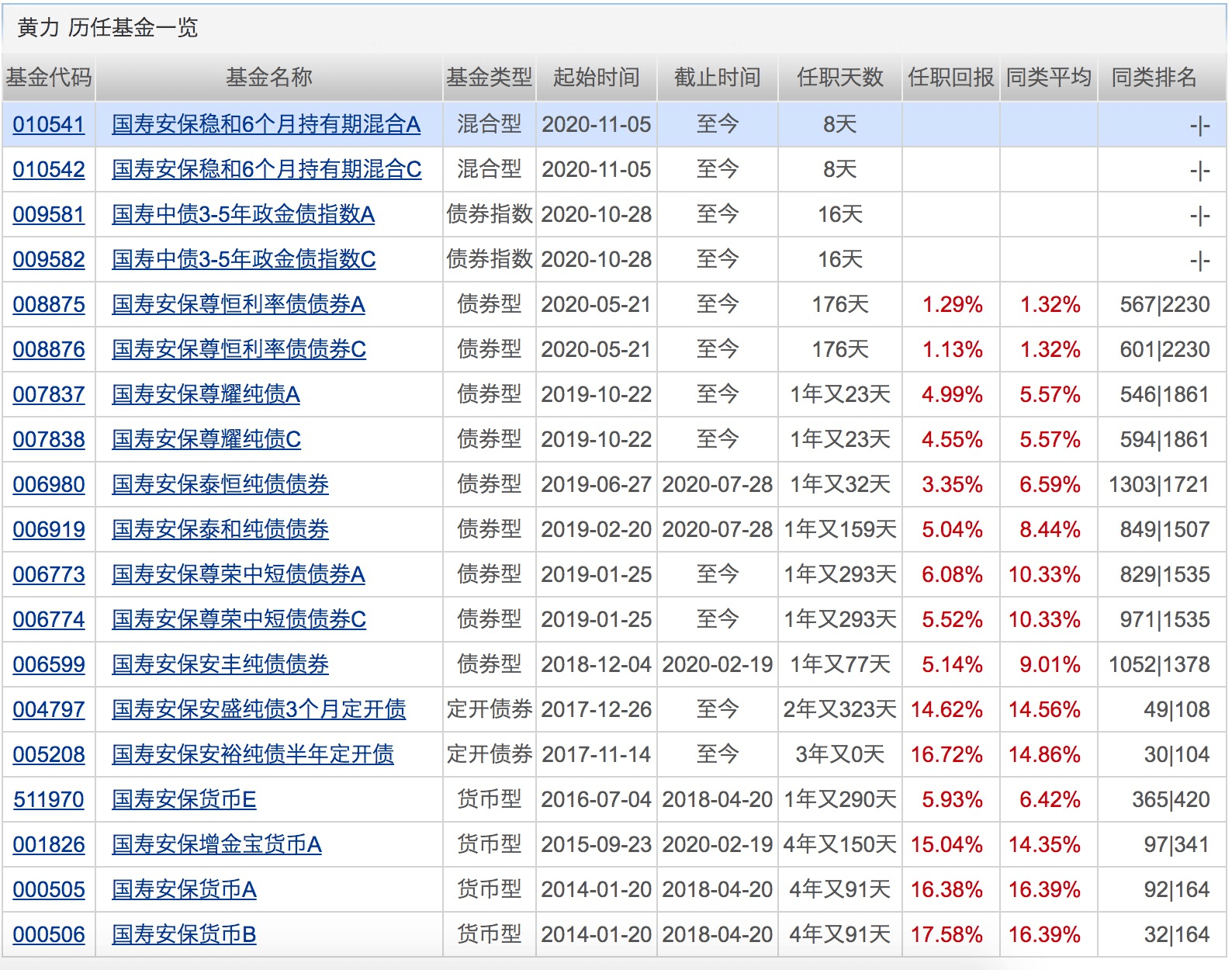Open fund code link 010542
This screenshot has height=970, width=1232.
click(48, 169)
